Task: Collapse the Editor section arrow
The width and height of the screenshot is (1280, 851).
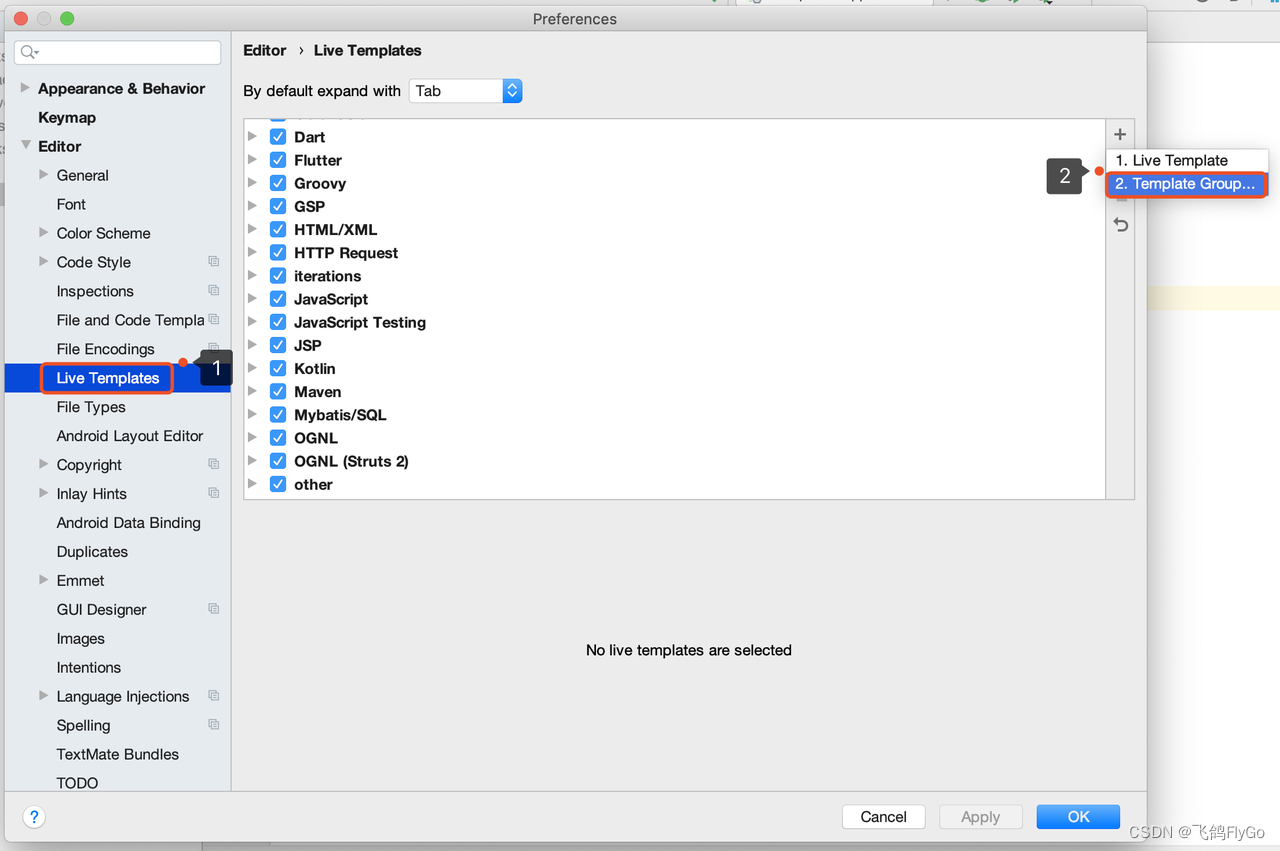Action: pos(25,146)
